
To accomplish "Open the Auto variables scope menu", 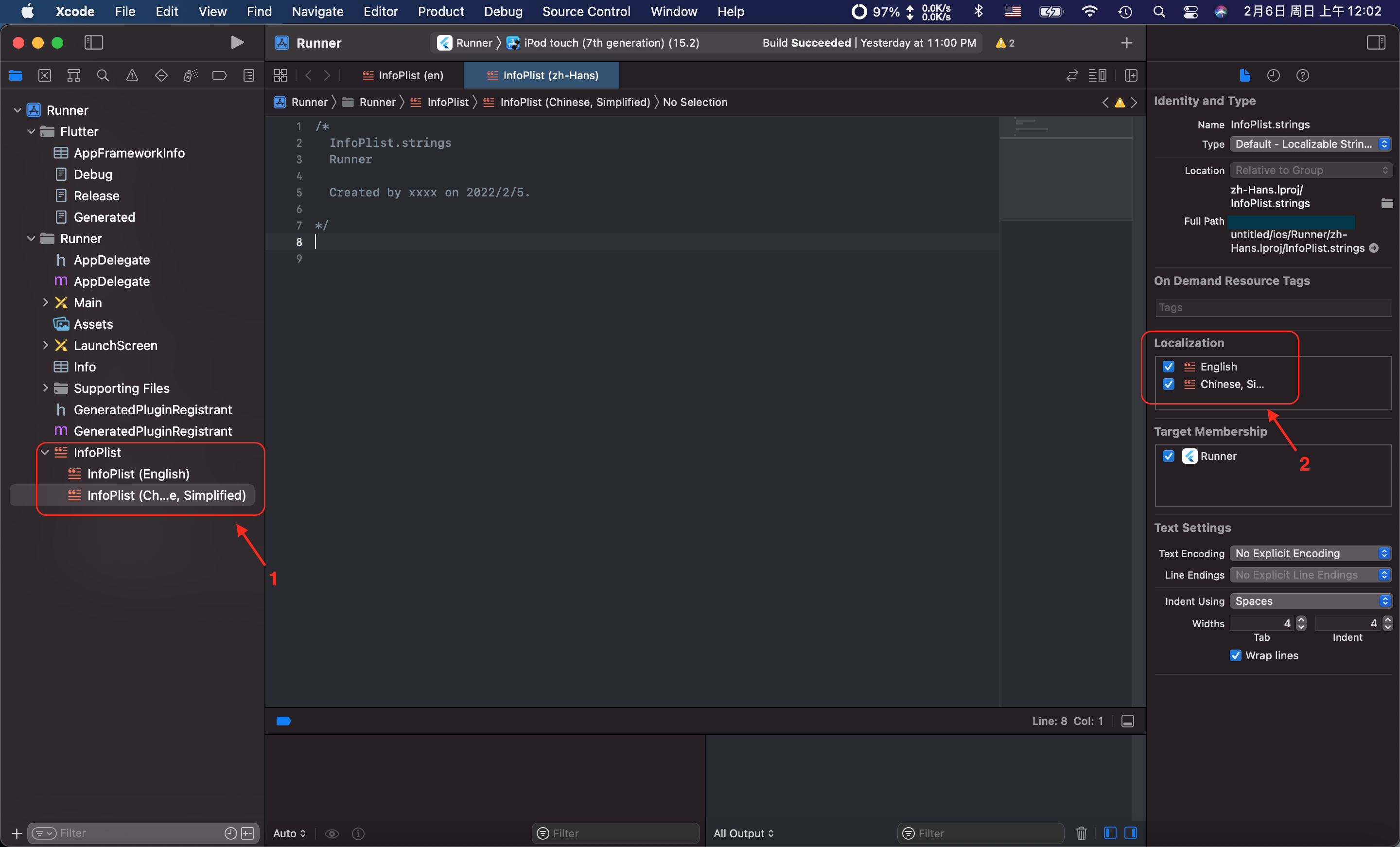I will pyautogui.click(x=289, y=833).
